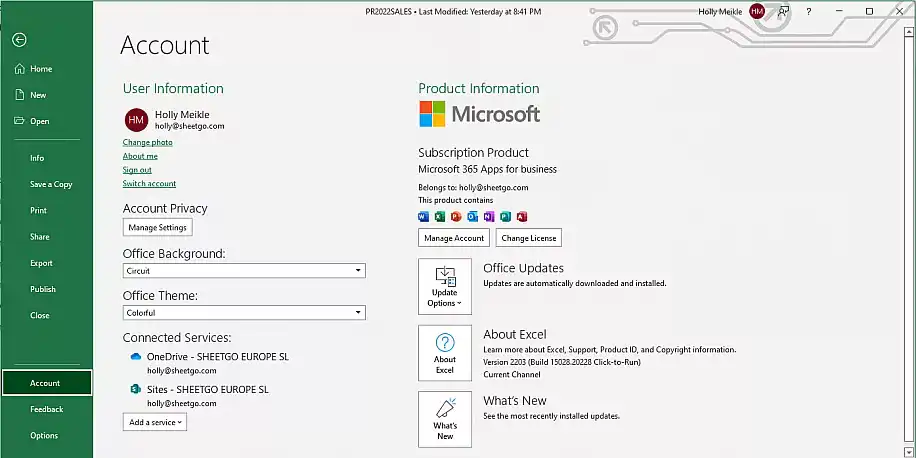Click the PR2022SALES title text

[388, 12]
